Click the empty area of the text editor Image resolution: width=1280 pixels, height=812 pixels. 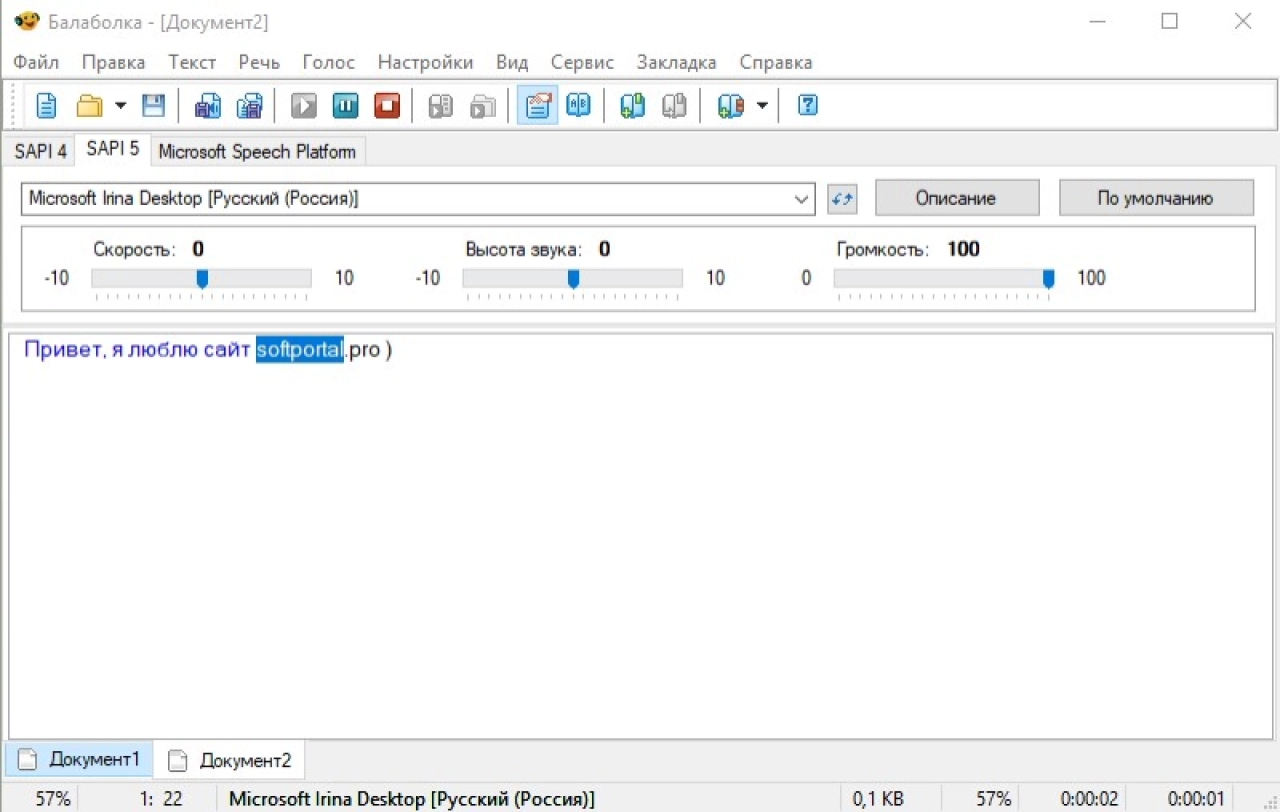point(640,550)
